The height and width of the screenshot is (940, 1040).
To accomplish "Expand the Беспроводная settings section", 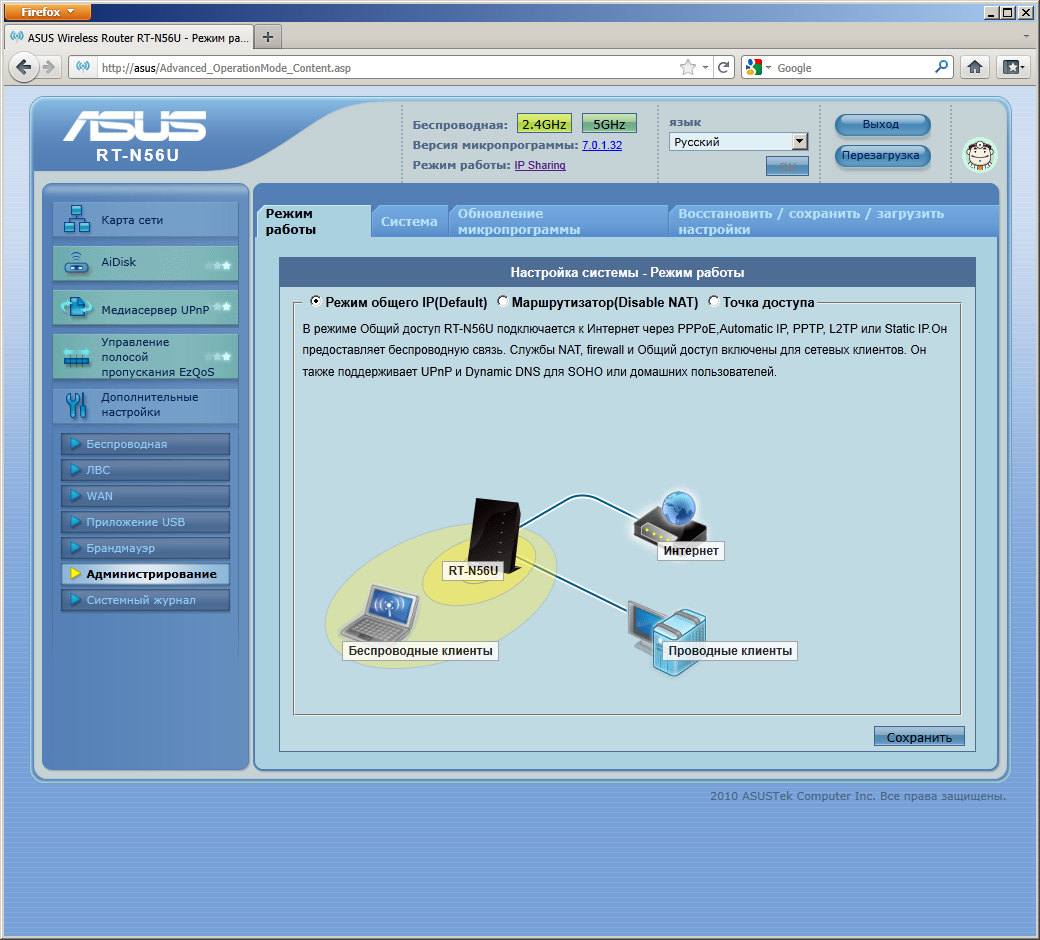I will [145, 444].
